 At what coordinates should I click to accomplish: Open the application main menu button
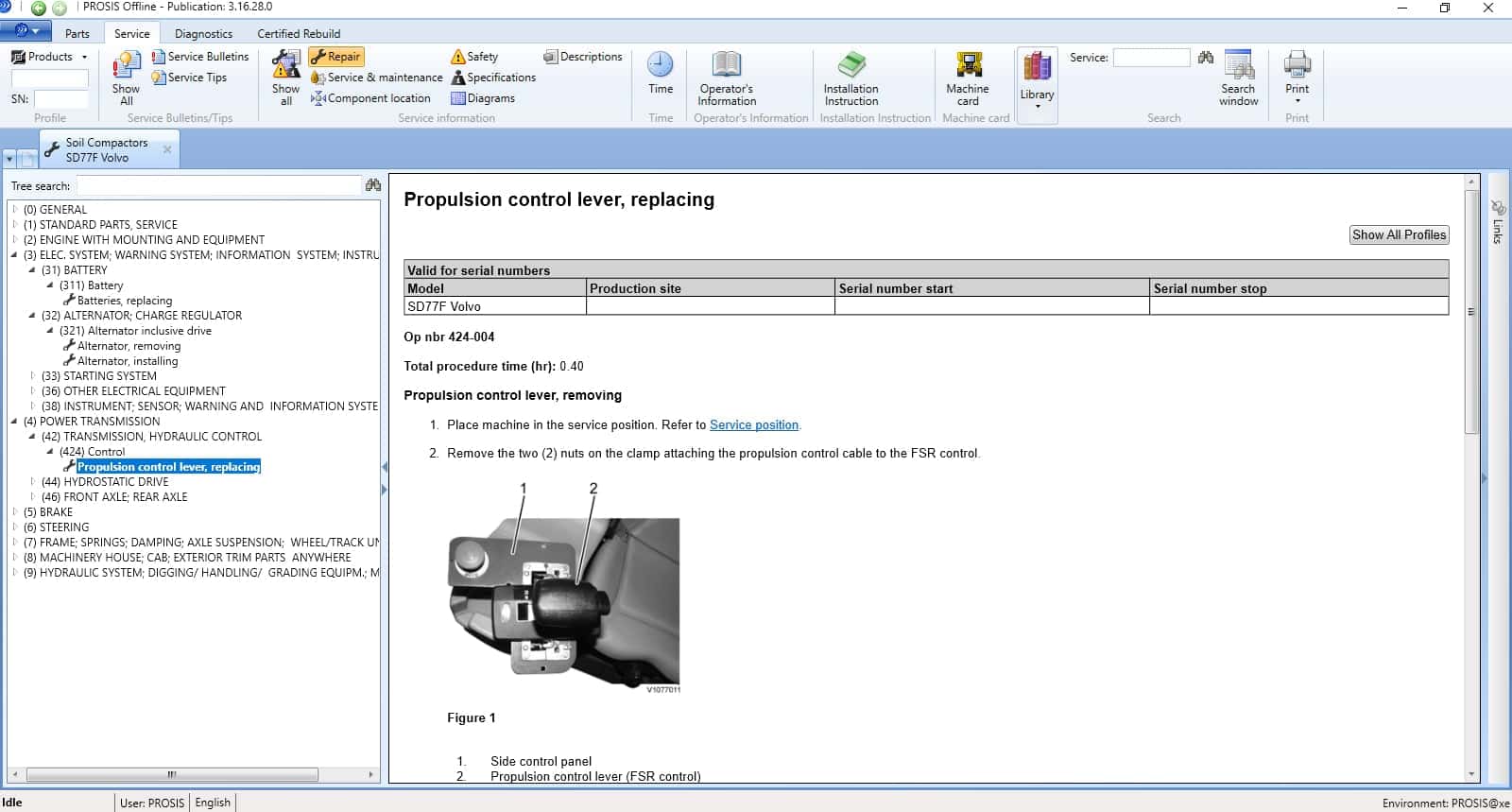26,32
